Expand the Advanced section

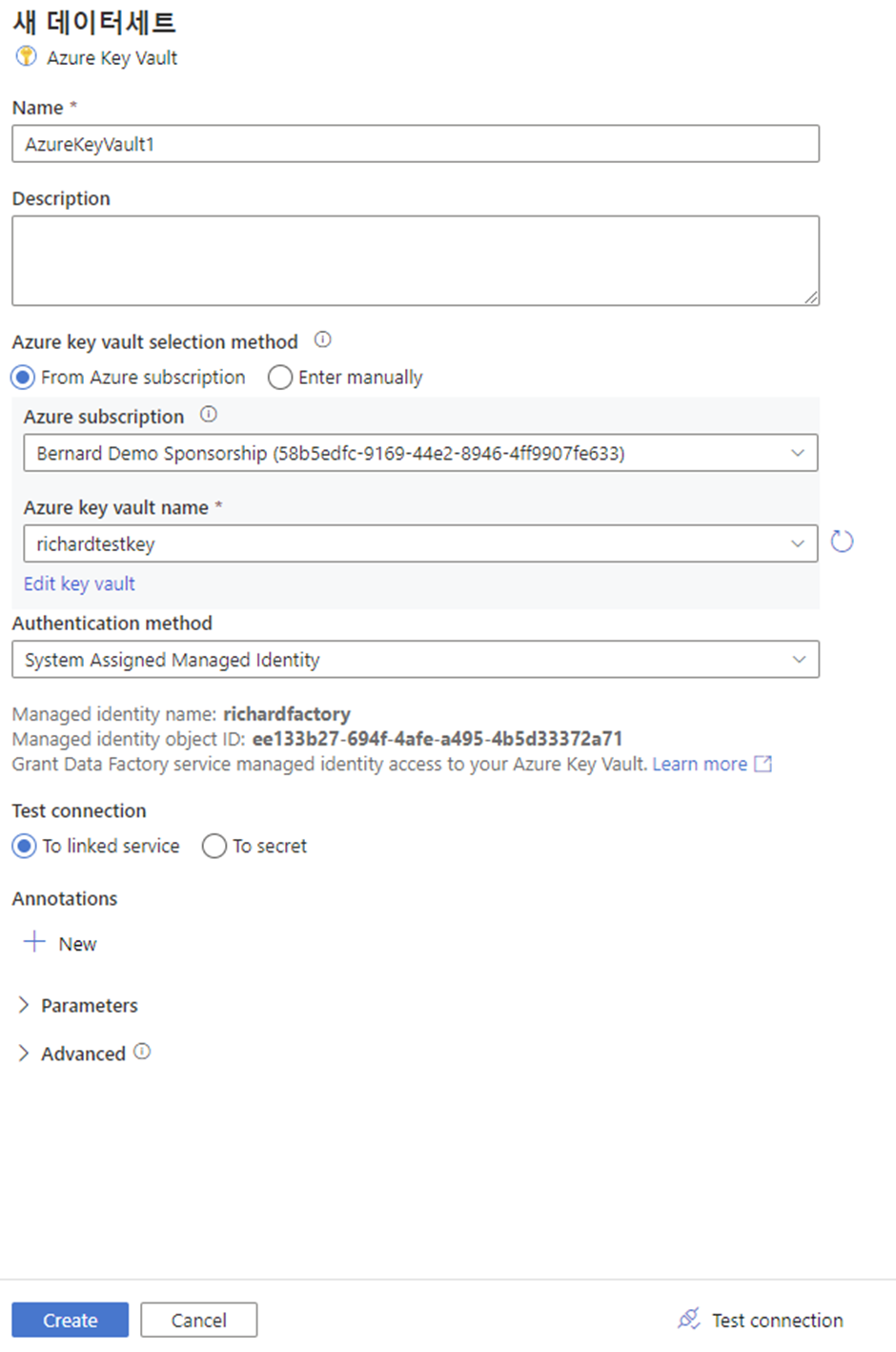[x=71, y=1054]
